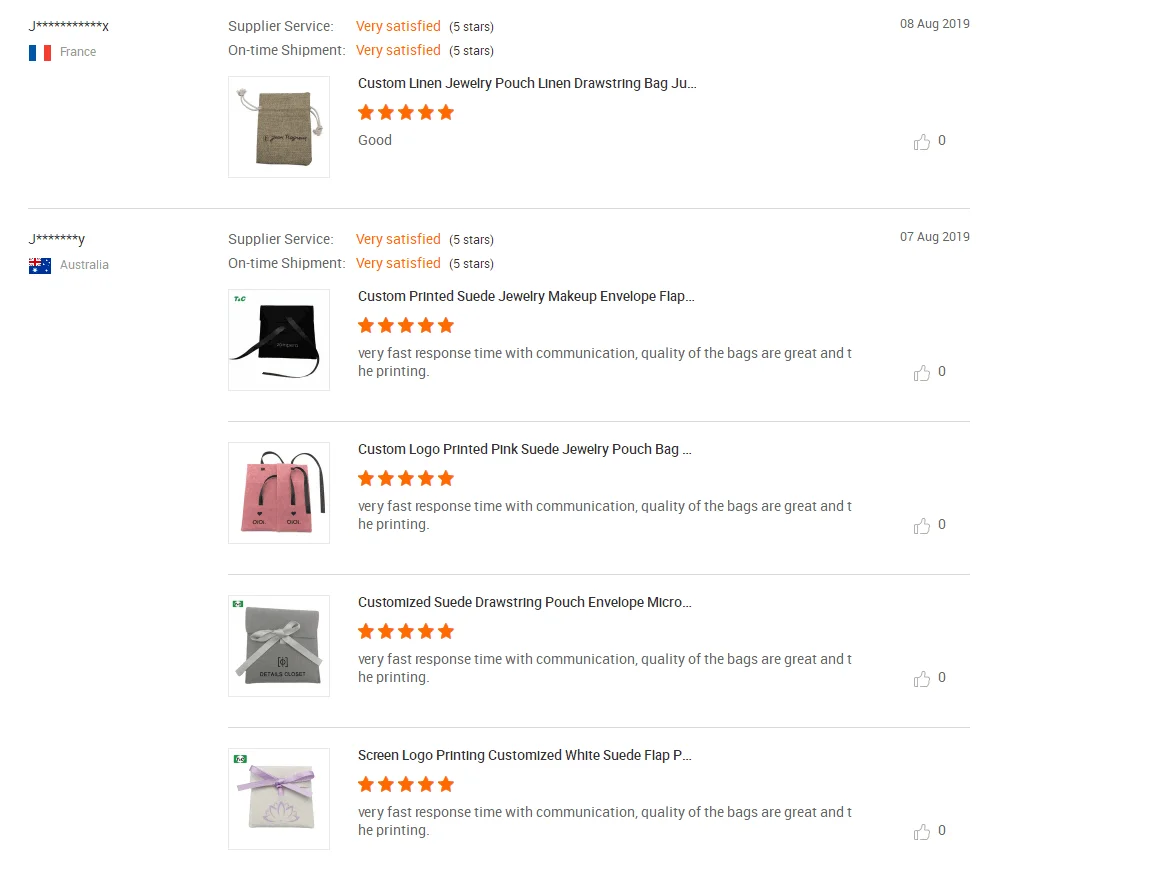Like the White Suede Flap review
This screenshot has width=1170, height=890.
(922, 832)
